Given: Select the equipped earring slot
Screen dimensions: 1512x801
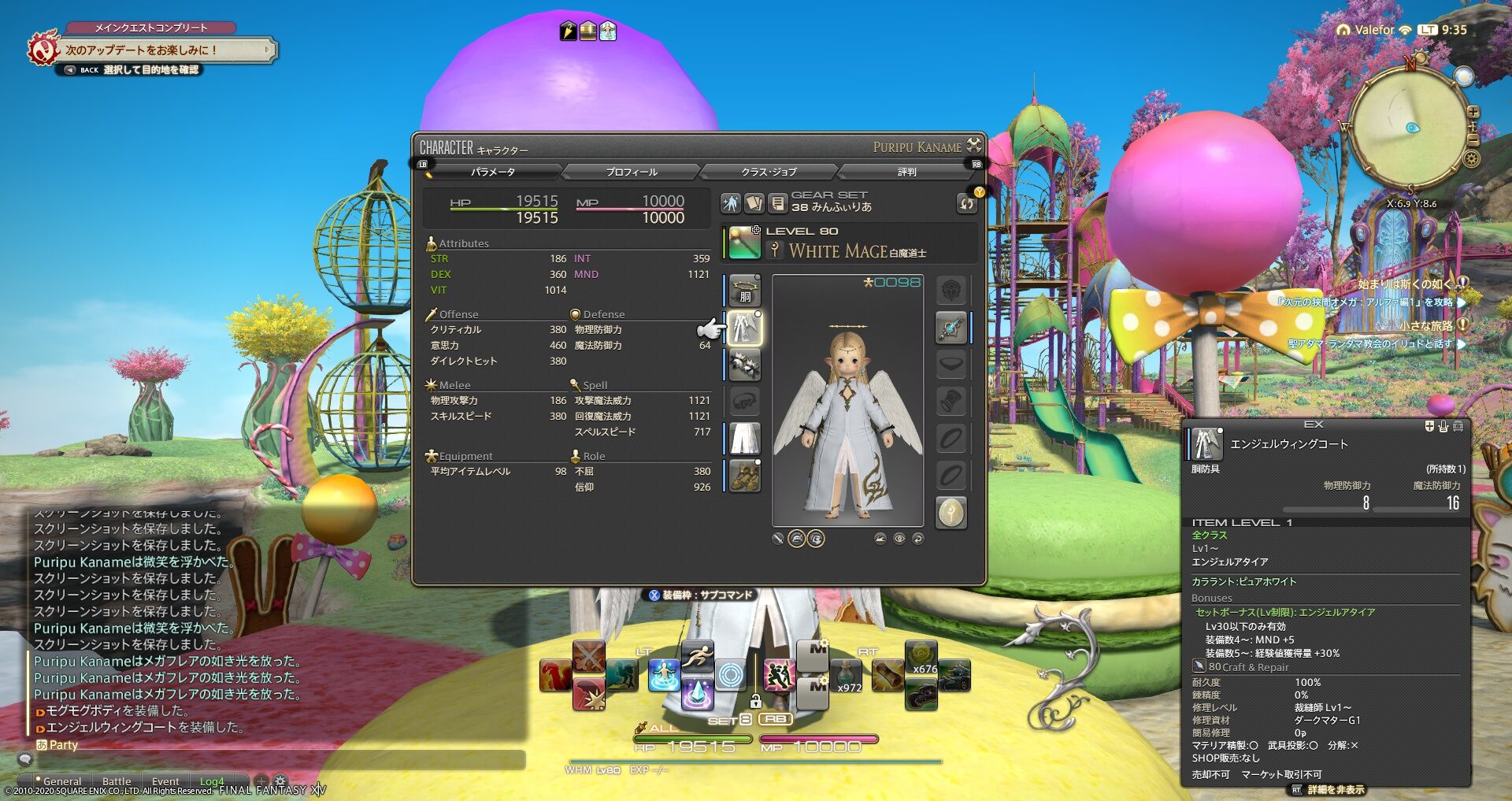Looking at the screenshot, I should (951, 328).
